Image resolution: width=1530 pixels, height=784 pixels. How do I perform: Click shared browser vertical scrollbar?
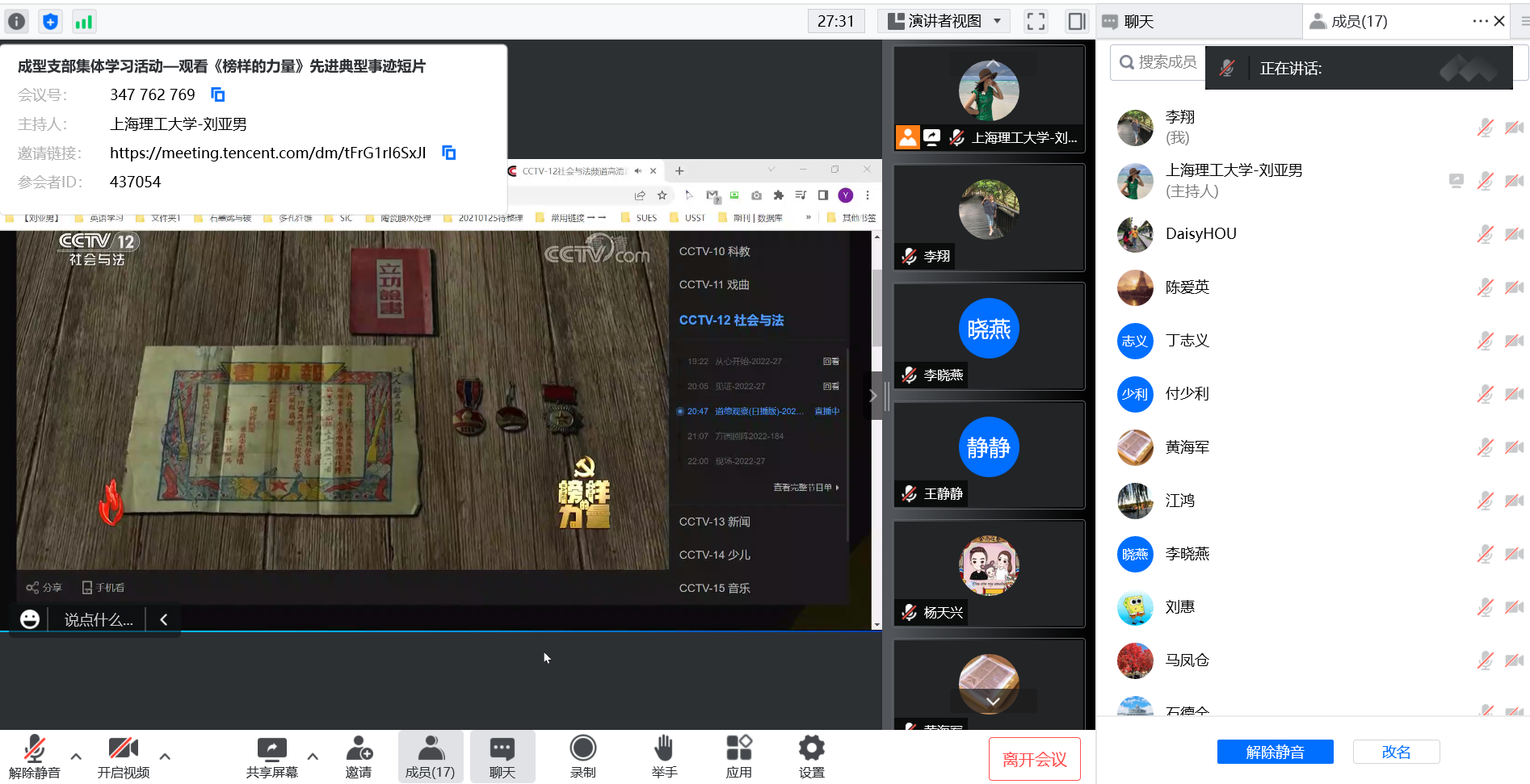click(876, 307)
